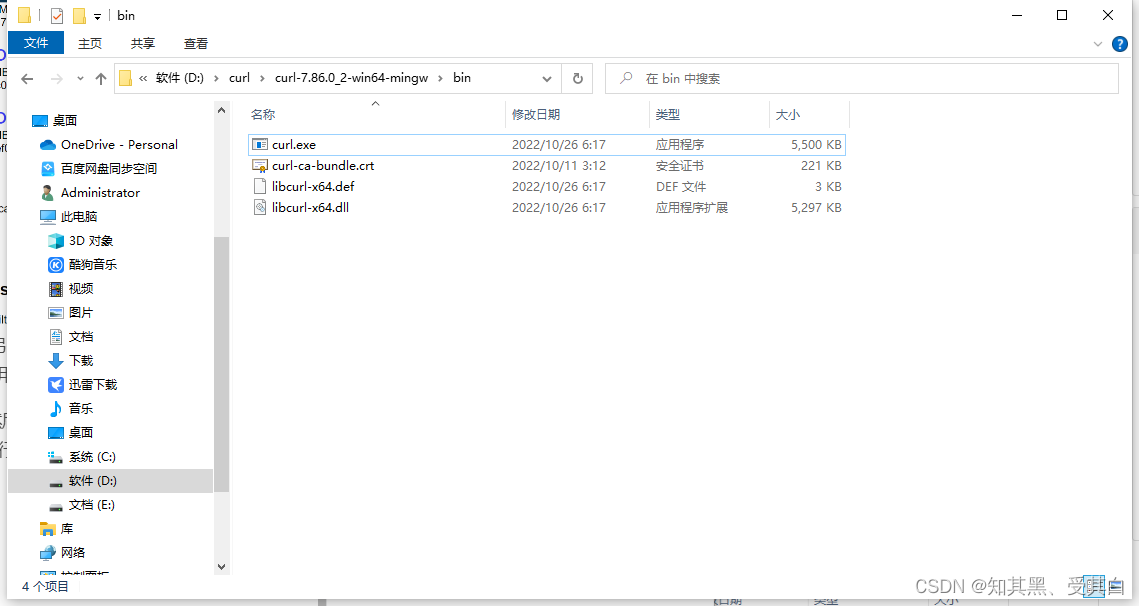Open the libcurl-x64.def file
Viewport: 1139px width, 606px height.
coord(315,186)
